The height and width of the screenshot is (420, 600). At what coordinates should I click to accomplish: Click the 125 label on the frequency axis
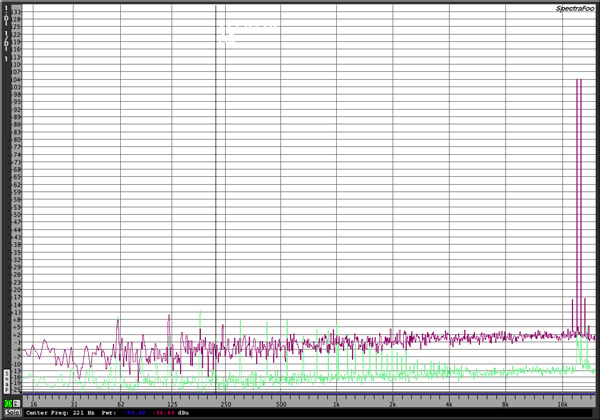172,404
